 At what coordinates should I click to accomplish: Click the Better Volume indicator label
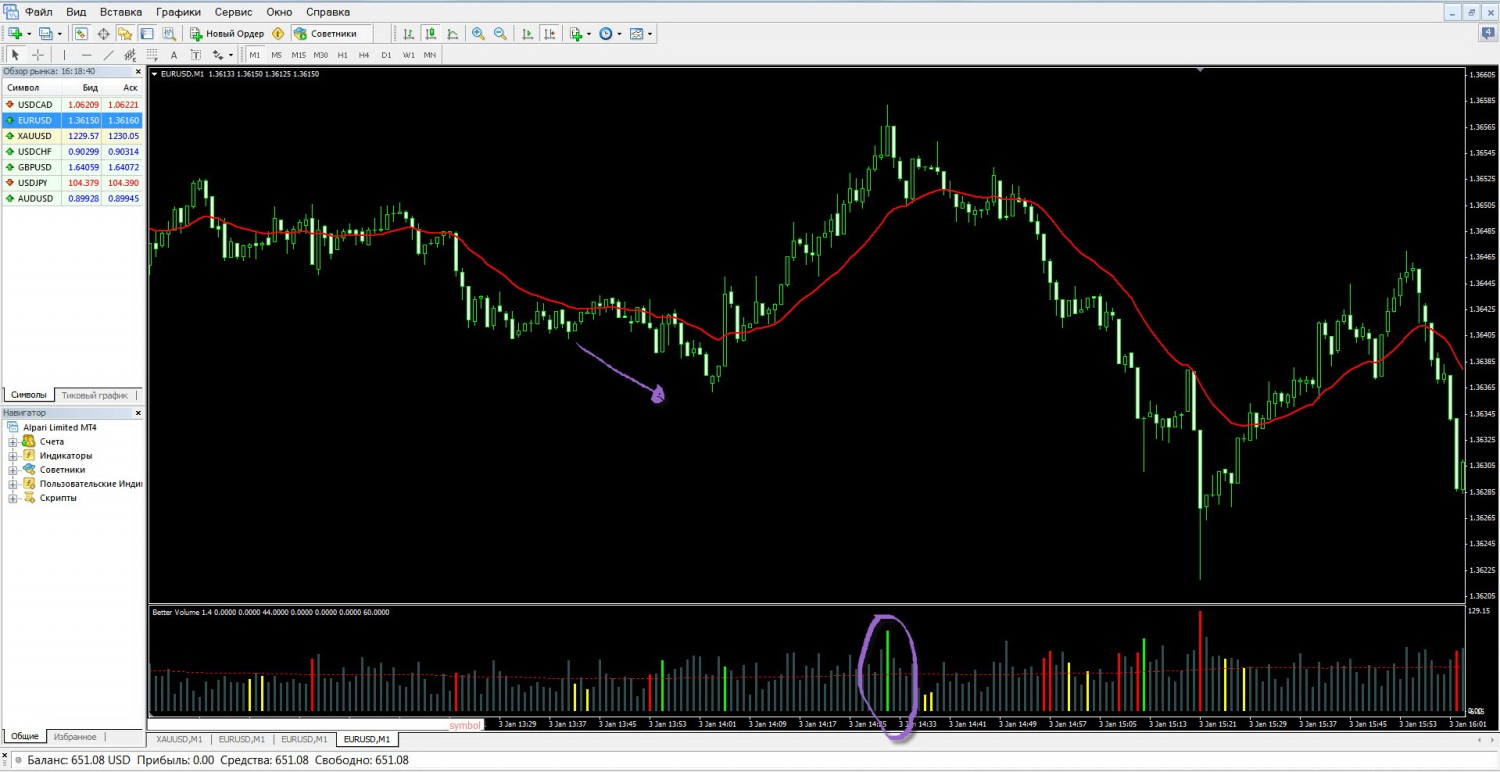coord(271,611)
